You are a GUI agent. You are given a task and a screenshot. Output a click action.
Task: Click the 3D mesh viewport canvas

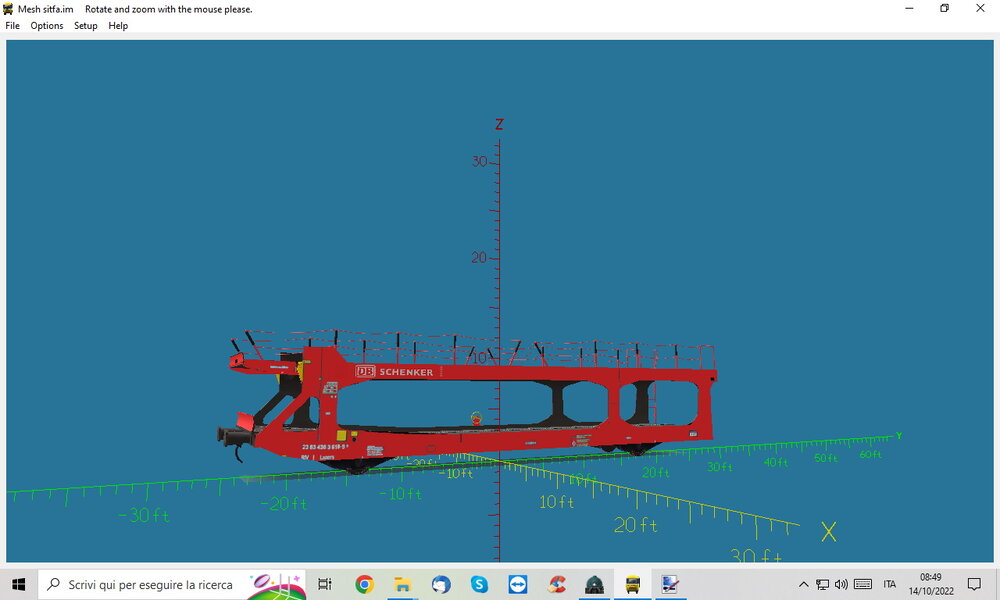[499, 301]
